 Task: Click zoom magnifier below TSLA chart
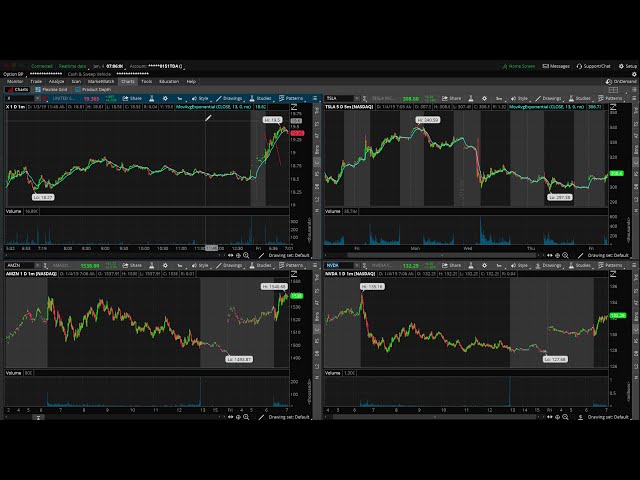coord(565,255)
